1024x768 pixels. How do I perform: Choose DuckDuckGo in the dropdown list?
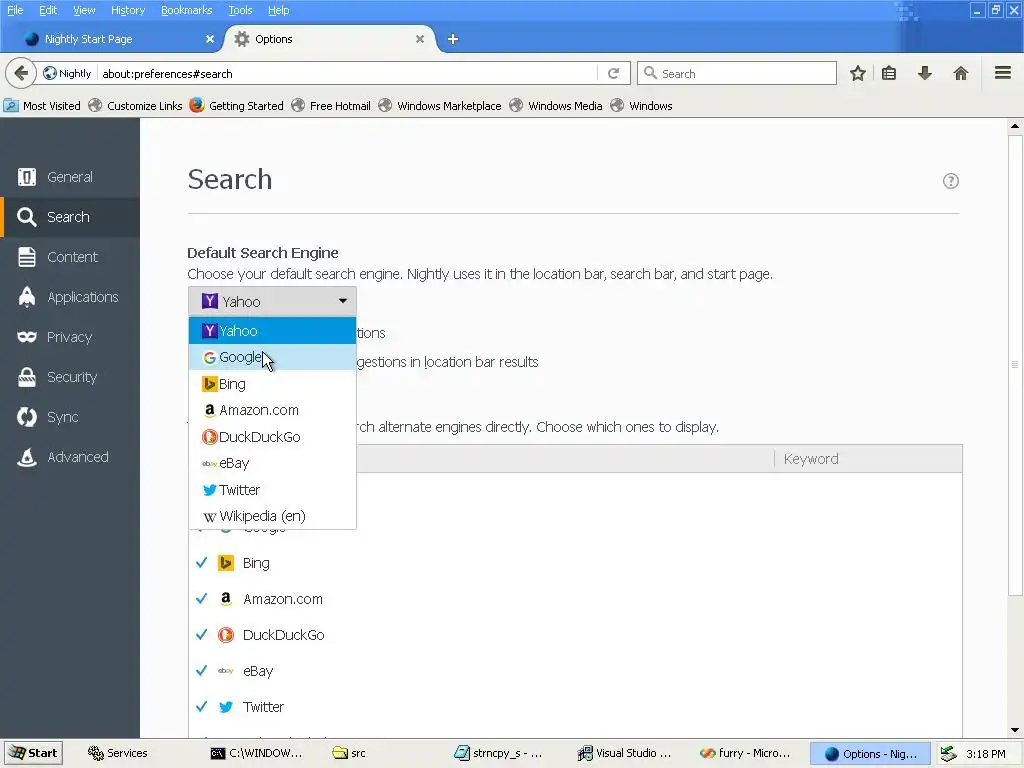click(272, 437)
